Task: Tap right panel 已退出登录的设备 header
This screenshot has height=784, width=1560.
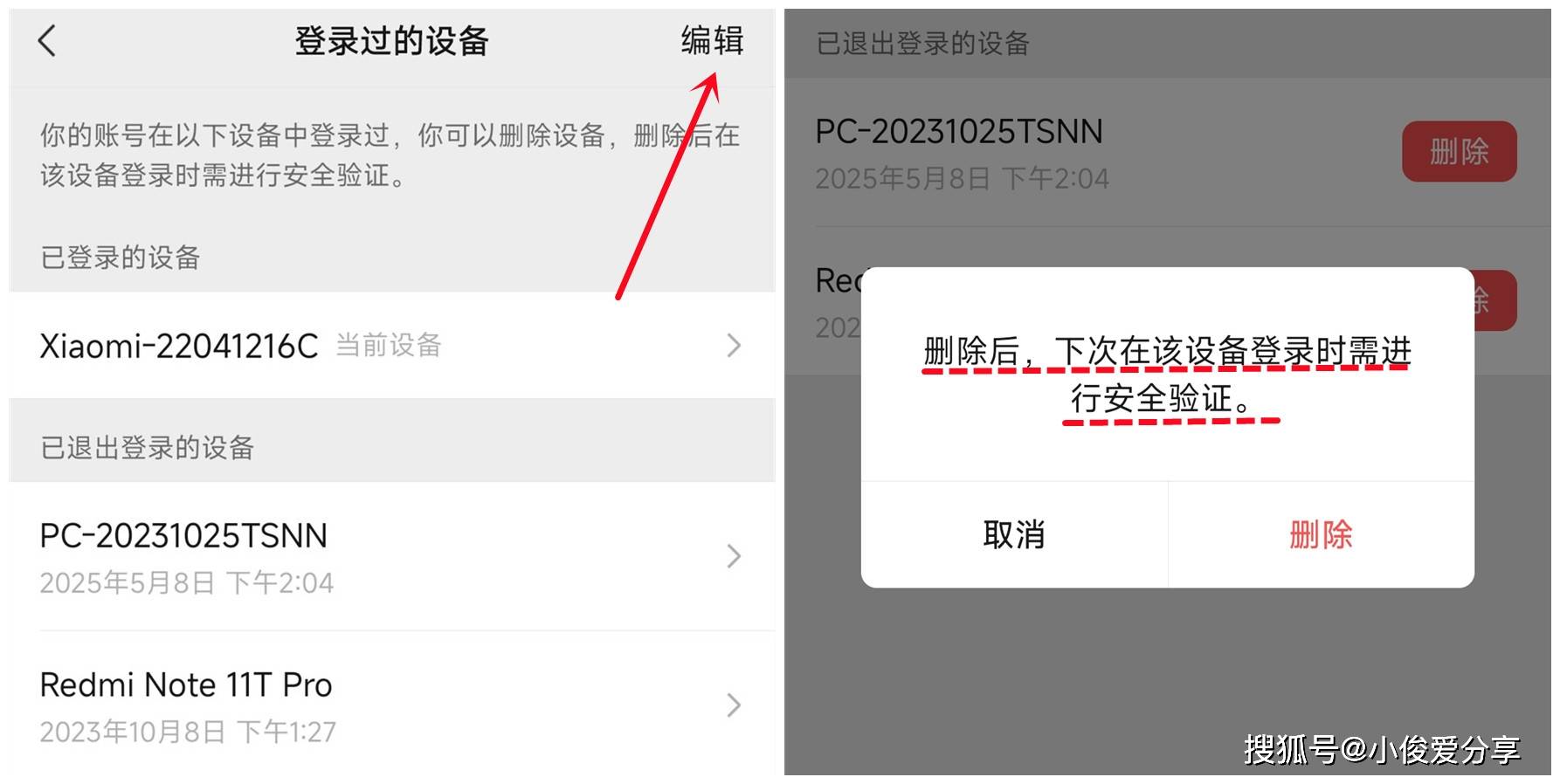Action: [x=922, y=43]
